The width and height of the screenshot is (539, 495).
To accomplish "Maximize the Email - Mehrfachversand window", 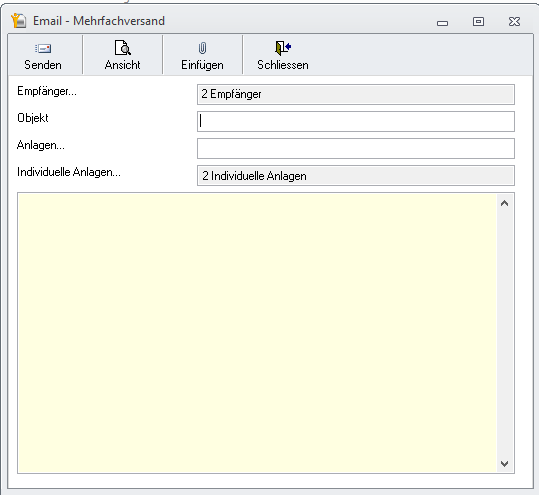I will pyautogui.click(x=478, y=22).
